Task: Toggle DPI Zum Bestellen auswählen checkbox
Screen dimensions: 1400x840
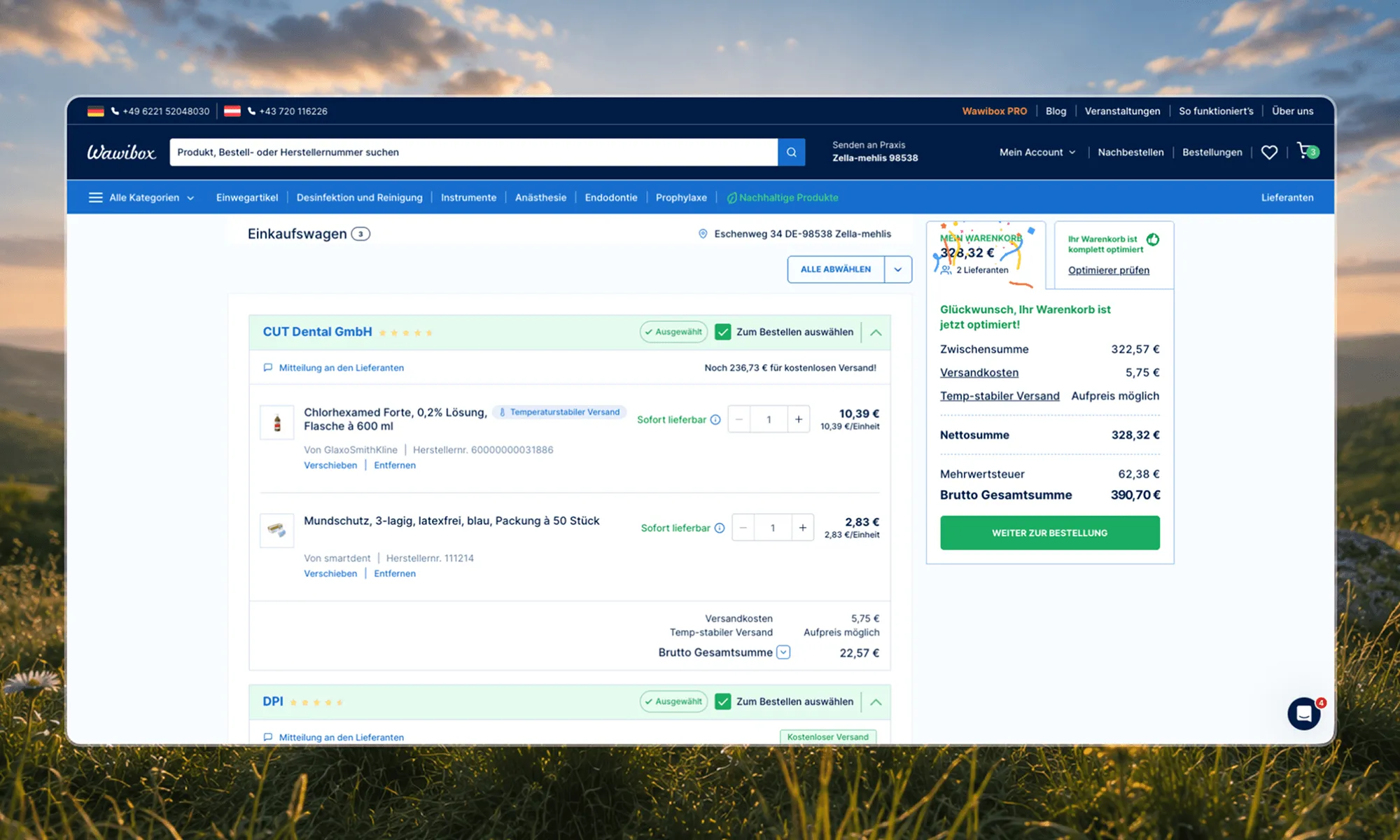Action: (723, 701)
